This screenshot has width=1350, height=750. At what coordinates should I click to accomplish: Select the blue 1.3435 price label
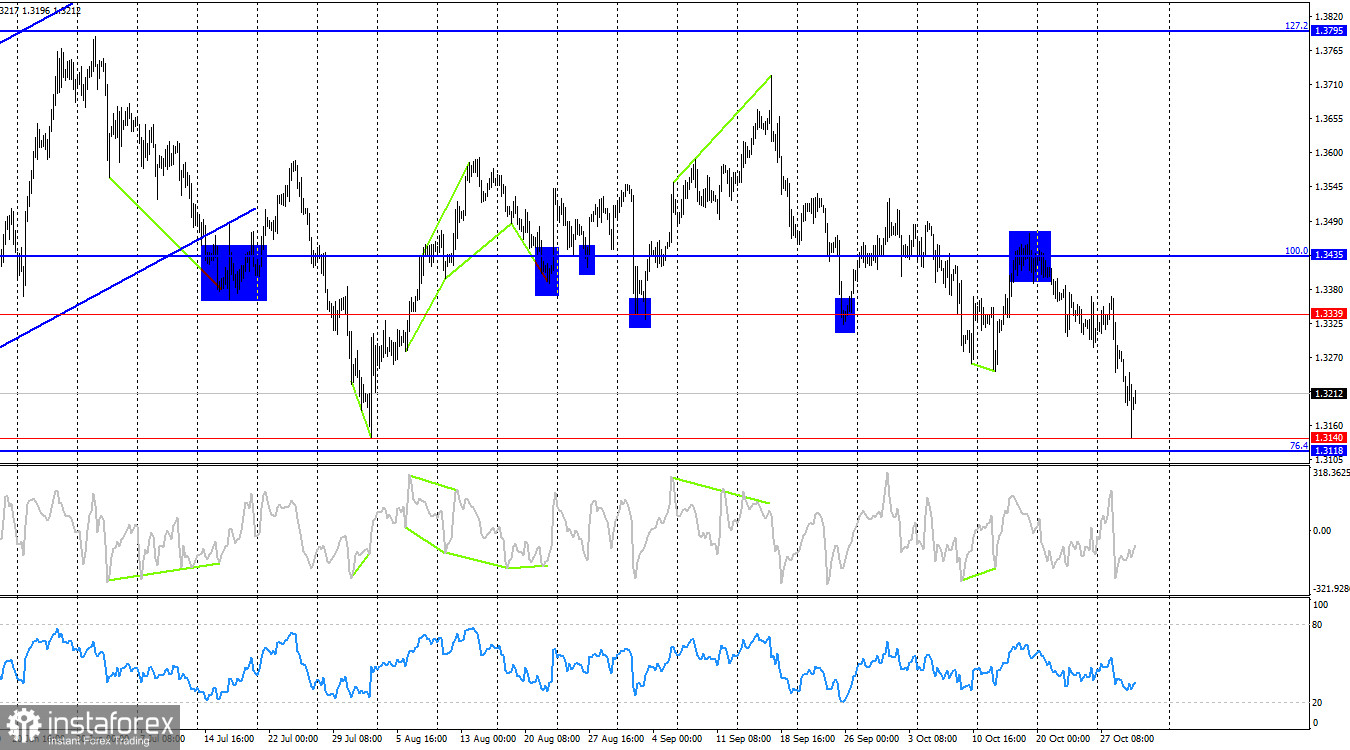1330,254
